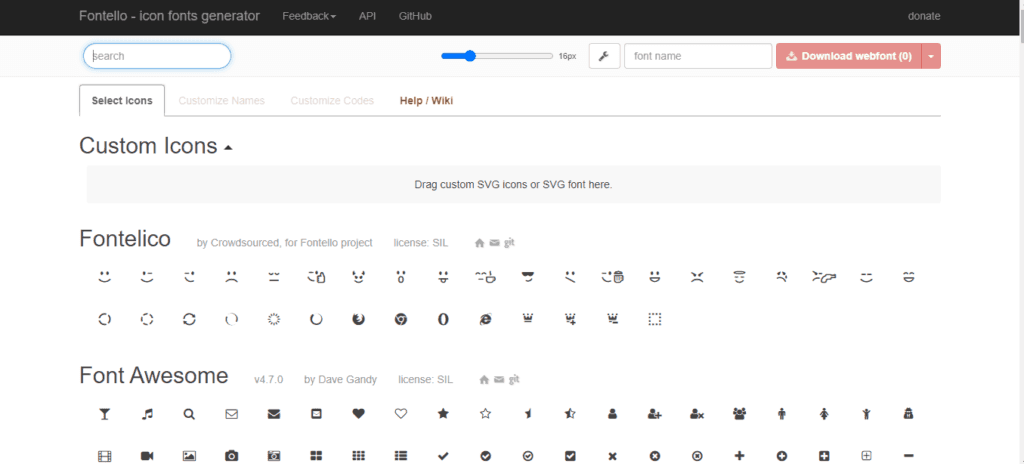Open the wrench settings menu
The height and width of the screenshot is (464, 1024).
pyautogui.click(x=604, y=56)
